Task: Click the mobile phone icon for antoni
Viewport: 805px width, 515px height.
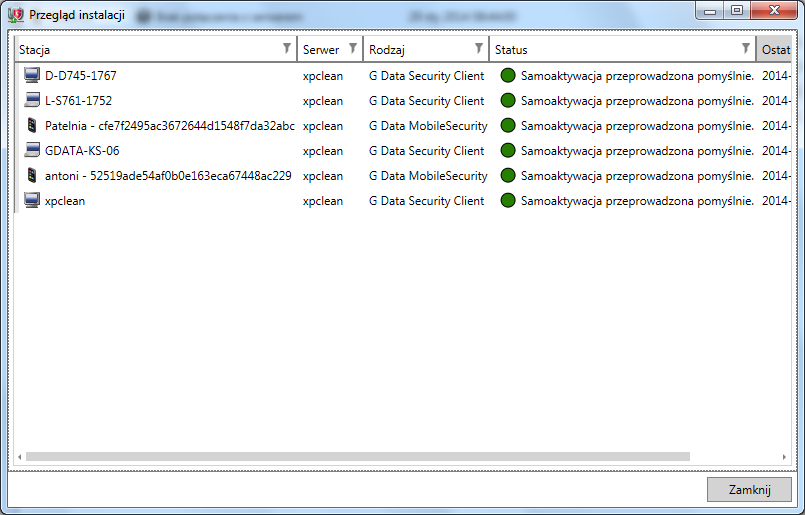Action: 32,175
